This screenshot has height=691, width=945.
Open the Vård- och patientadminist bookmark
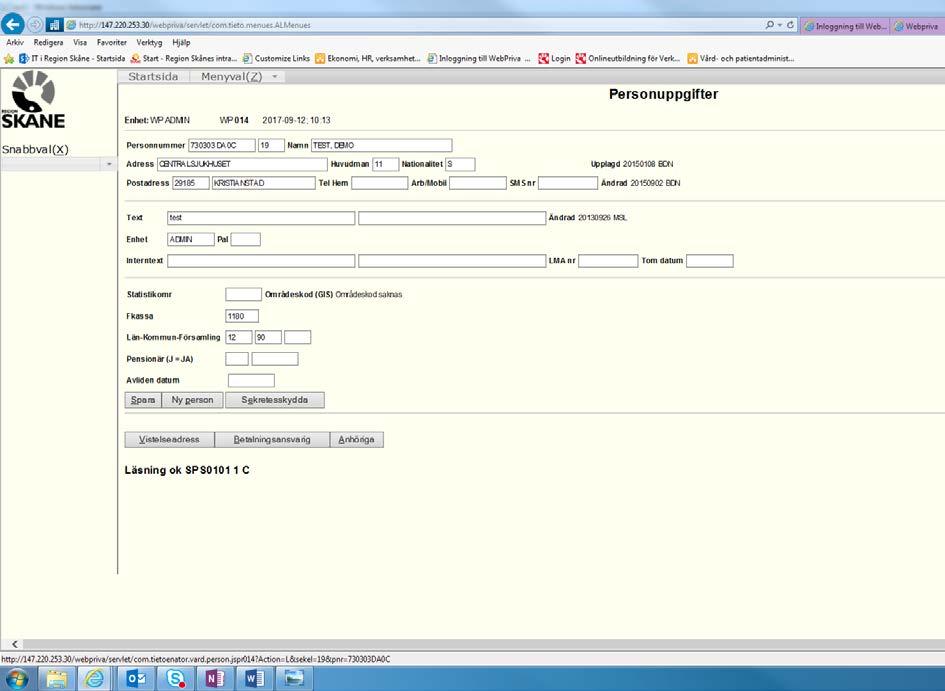pyautogui.click(x=741, y=58)
